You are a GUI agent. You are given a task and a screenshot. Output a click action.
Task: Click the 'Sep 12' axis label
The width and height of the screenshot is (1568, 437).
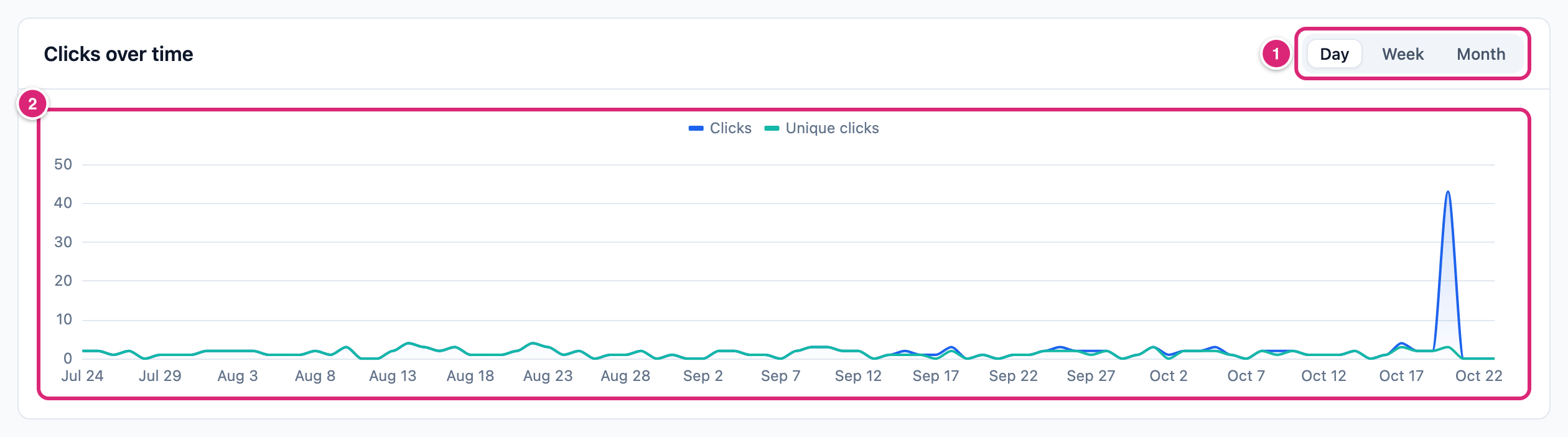pos(858,376)
